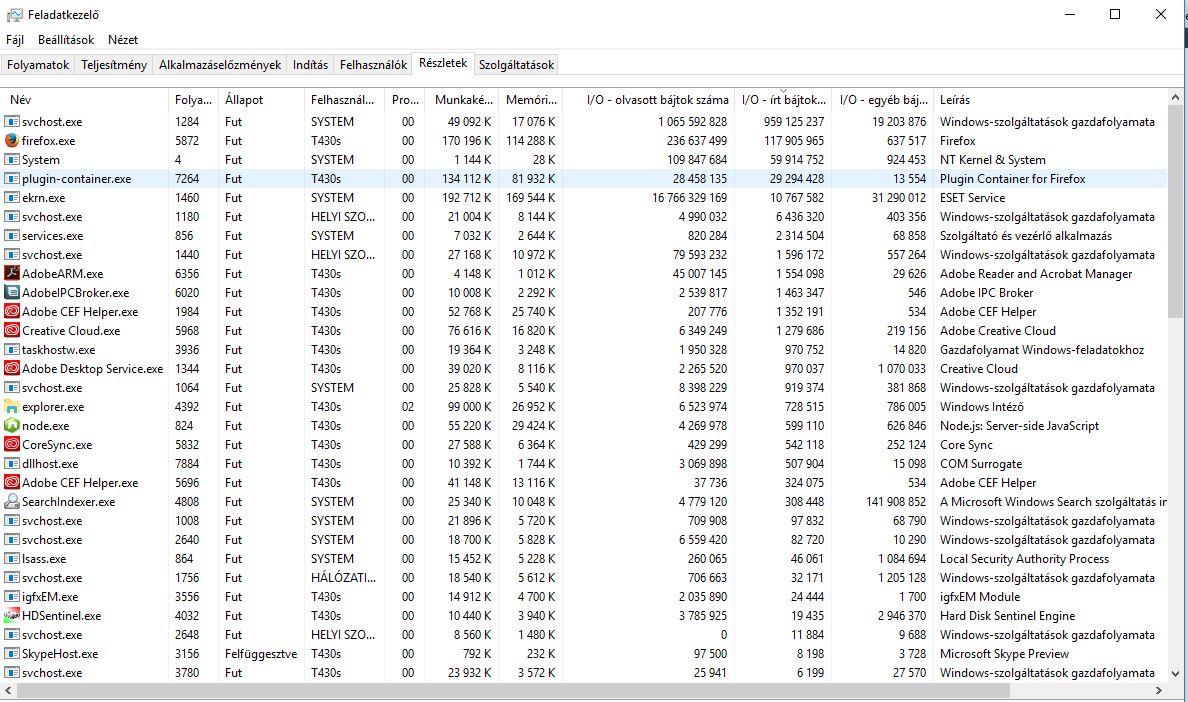The image size is (1188, 702).
Task: Select '141 908 852' I/O value
Action: [x=896, y=501]
